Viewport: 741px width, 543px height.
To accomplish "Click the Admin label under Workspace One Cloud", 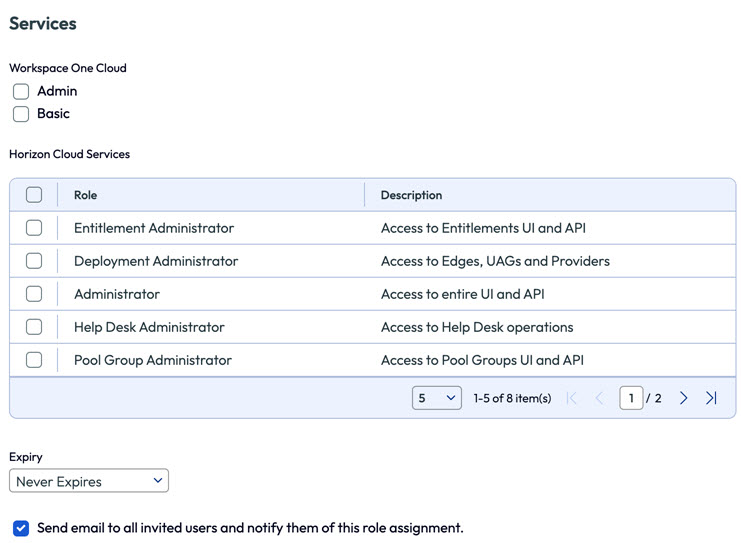I will pyautogui.click(x=57, y=91).
